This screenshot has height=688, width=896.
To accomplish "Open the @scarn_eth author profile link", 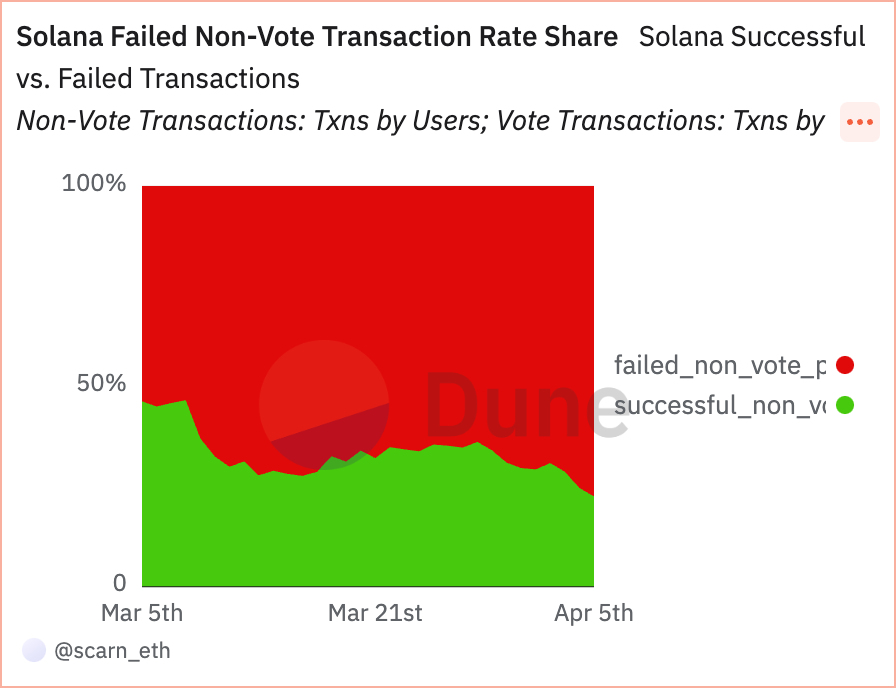I will click(x=112, y=650).
